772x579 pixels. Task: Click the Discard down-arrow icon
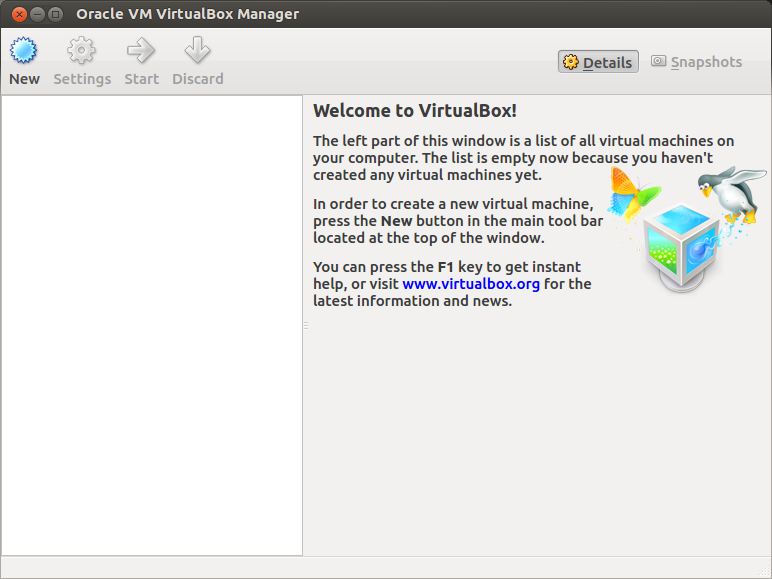197,50
